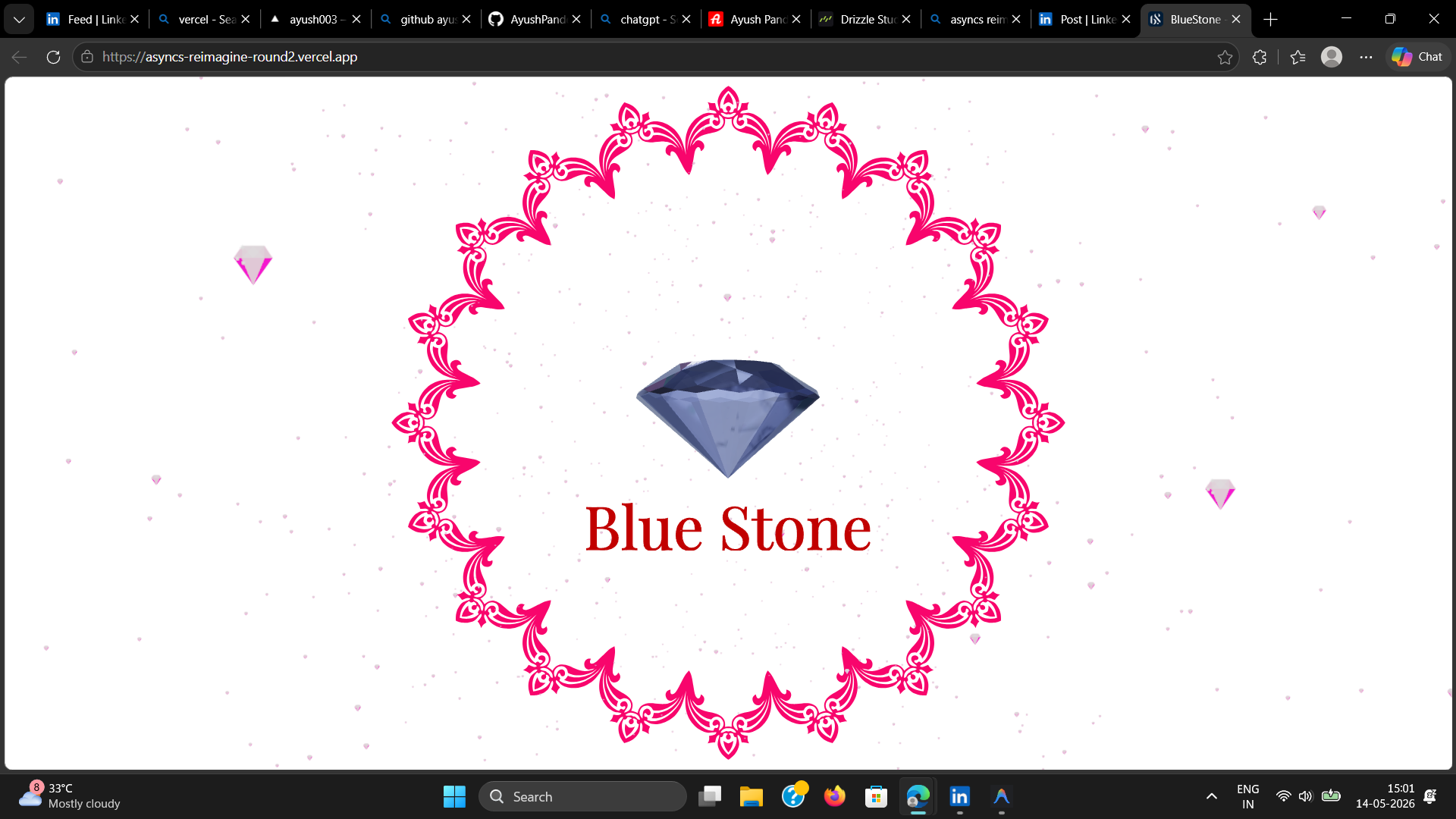Open LinkedIn app in taskbar
Screen dimensions: 1456x819
960,796
